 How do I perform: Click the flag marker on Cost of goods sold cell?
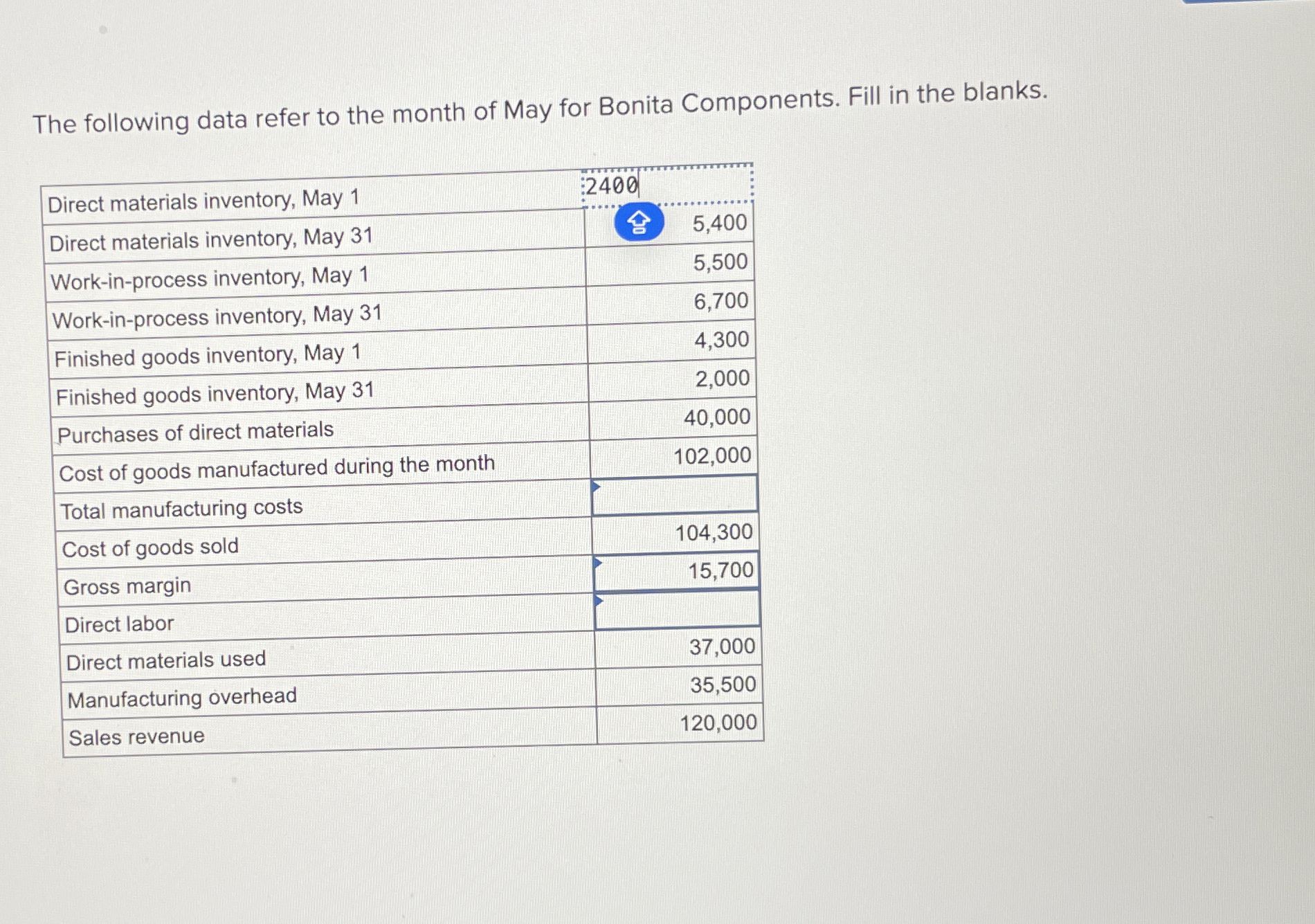pos(598,562)
